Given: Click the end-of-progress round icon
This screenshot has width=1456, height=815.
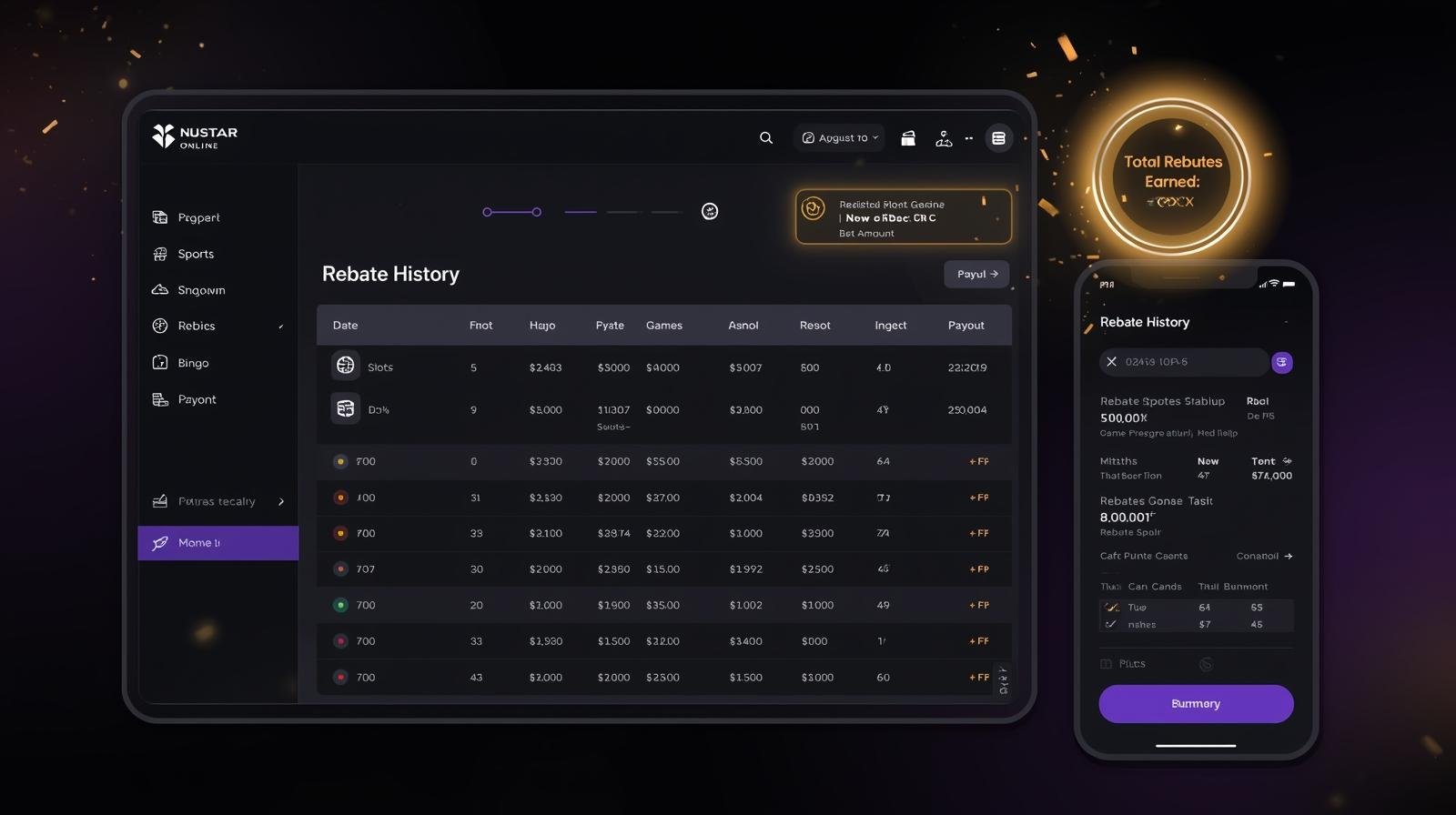Looking at the screenshot, I should (710, 212).
